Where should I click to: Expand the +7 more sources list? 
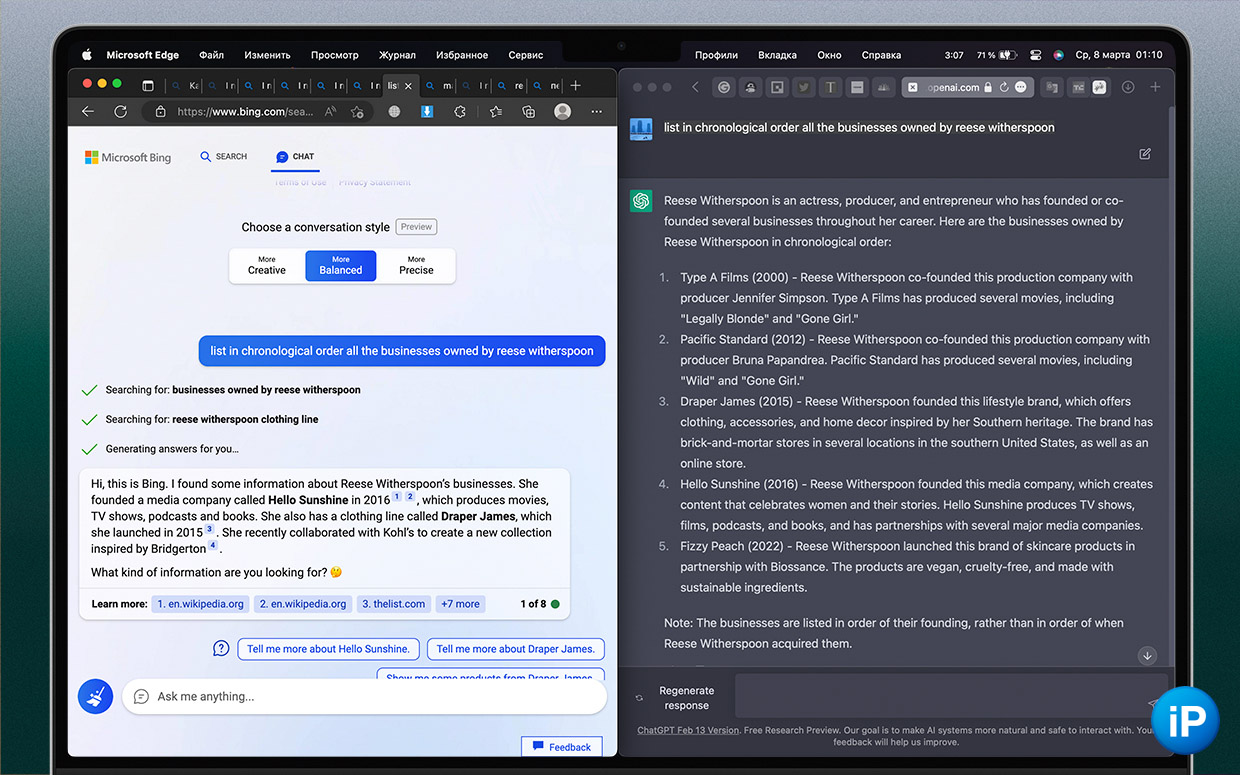(x=460, y=603)
